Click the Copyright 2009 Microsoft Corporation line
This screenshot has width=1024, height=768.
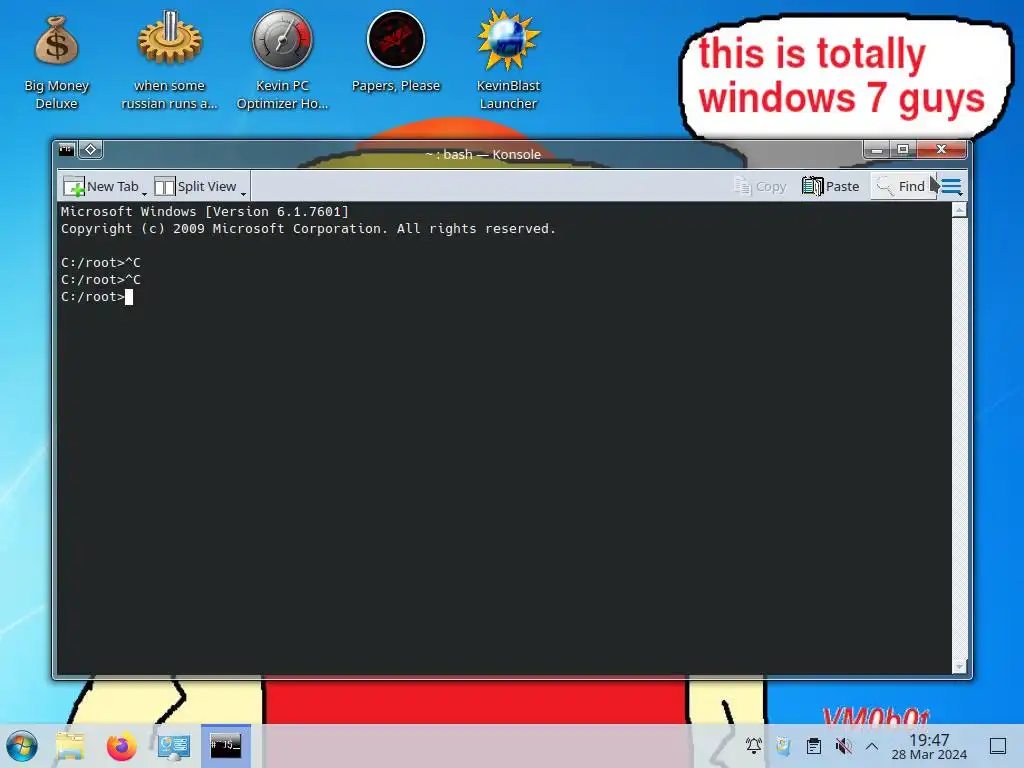[308, 229]
